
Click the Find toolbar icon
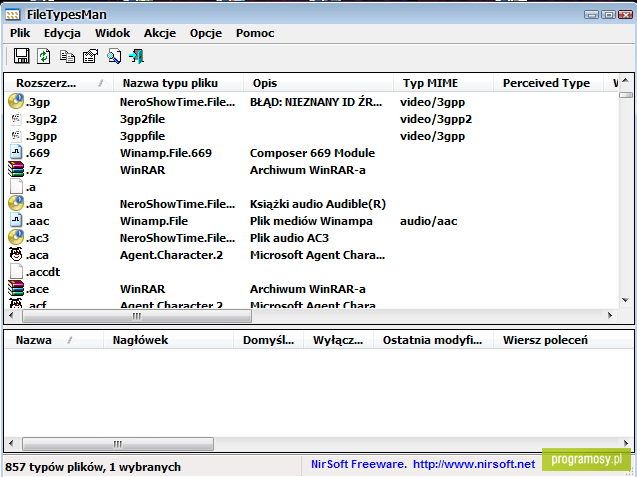tap(114, 56)
